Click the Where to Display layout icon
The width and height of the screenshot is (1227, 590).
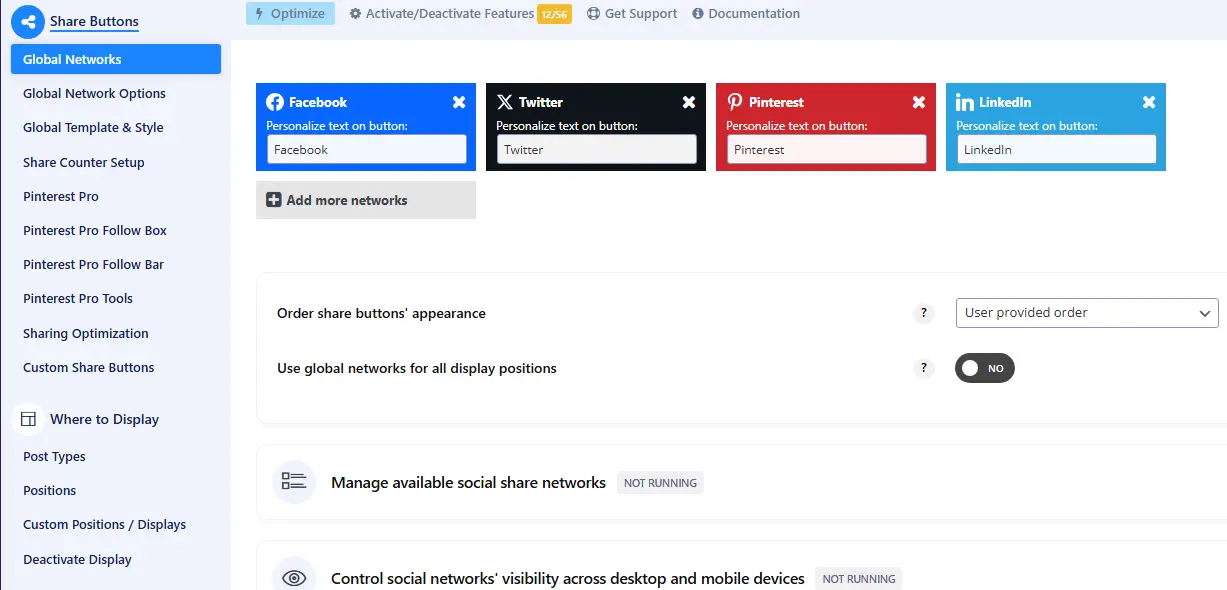click(x=28, y=419)
